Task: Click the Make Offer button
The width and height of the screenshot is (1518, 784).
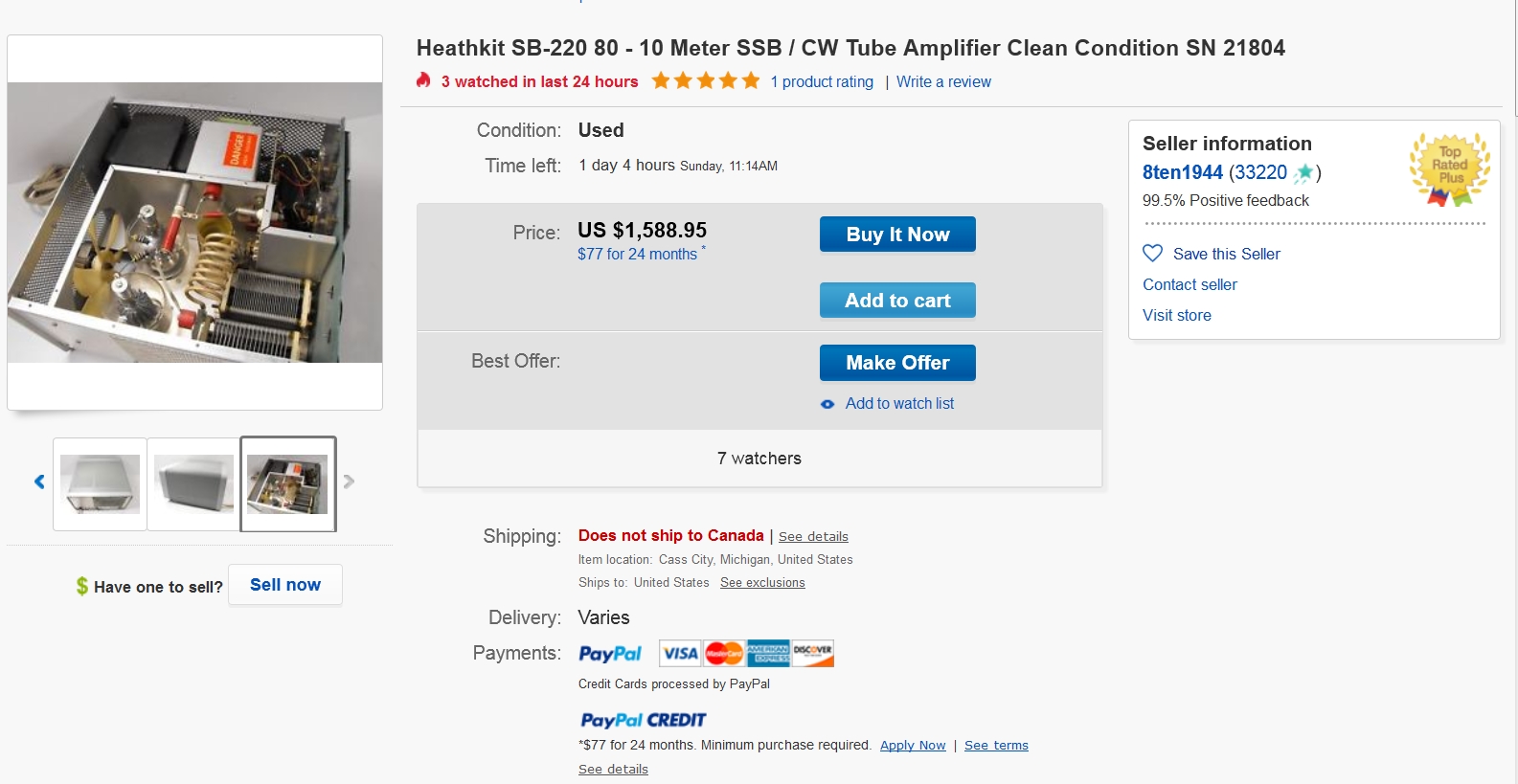Action: tap(897, 363)
